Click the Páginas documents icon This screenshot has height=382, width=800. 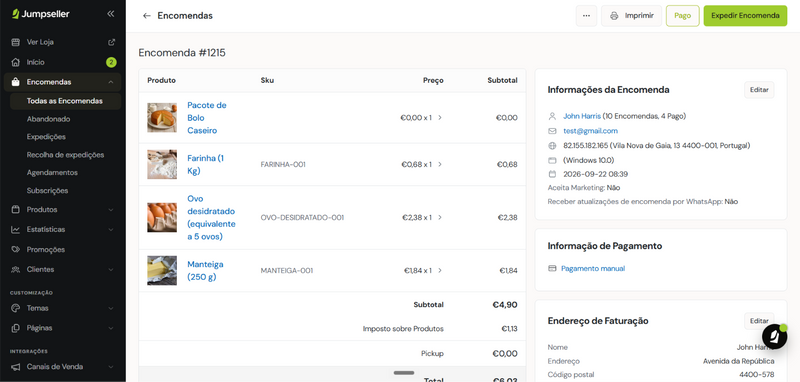point(16,328)
